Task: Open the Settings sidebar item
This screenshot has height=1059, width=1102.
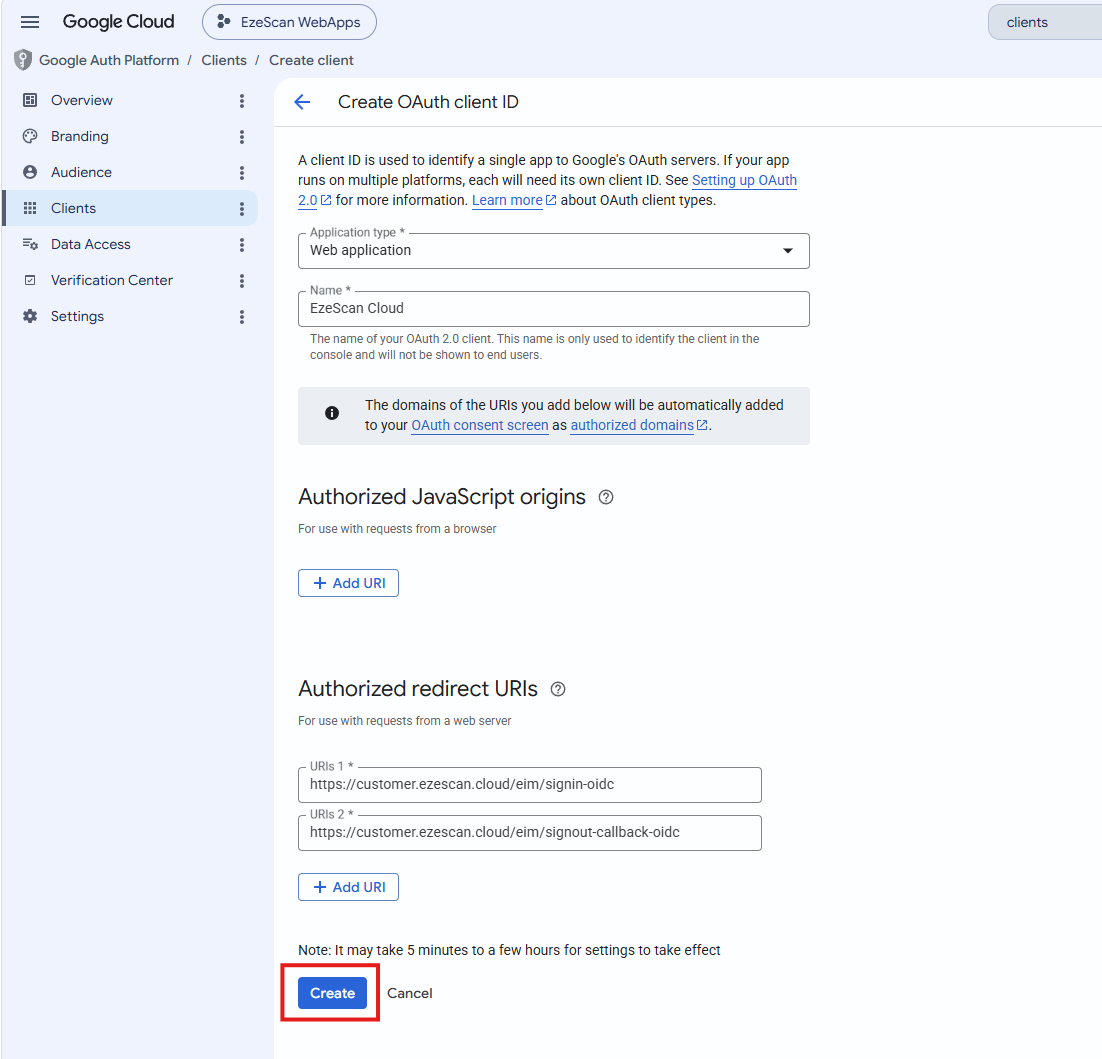Action: tap(77, 316)
